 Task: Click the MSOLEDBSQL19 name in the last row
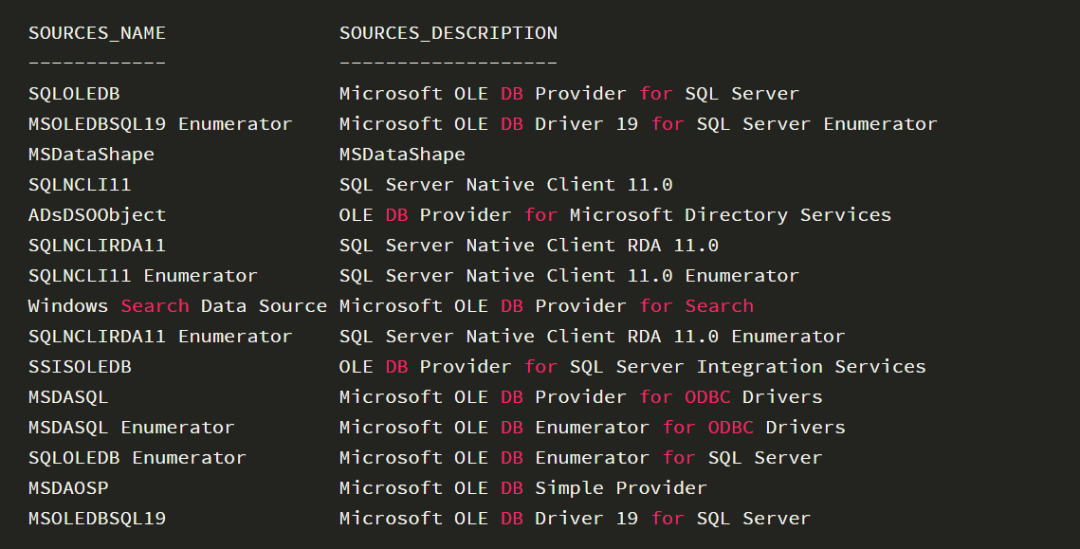coord(97,518)
